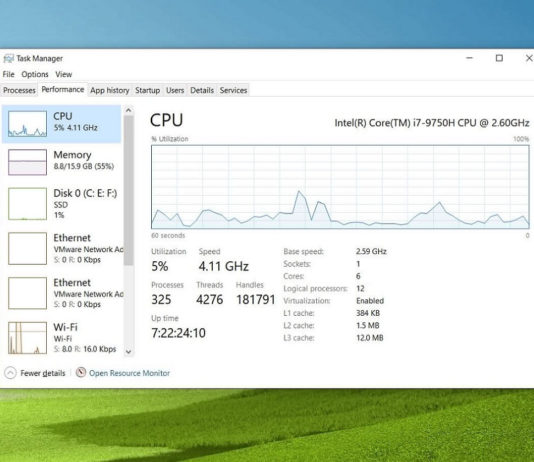Click the Resource Monitor gauge icon
The height and width of the screenshot is (462, 534).
(x=81, y=372)
